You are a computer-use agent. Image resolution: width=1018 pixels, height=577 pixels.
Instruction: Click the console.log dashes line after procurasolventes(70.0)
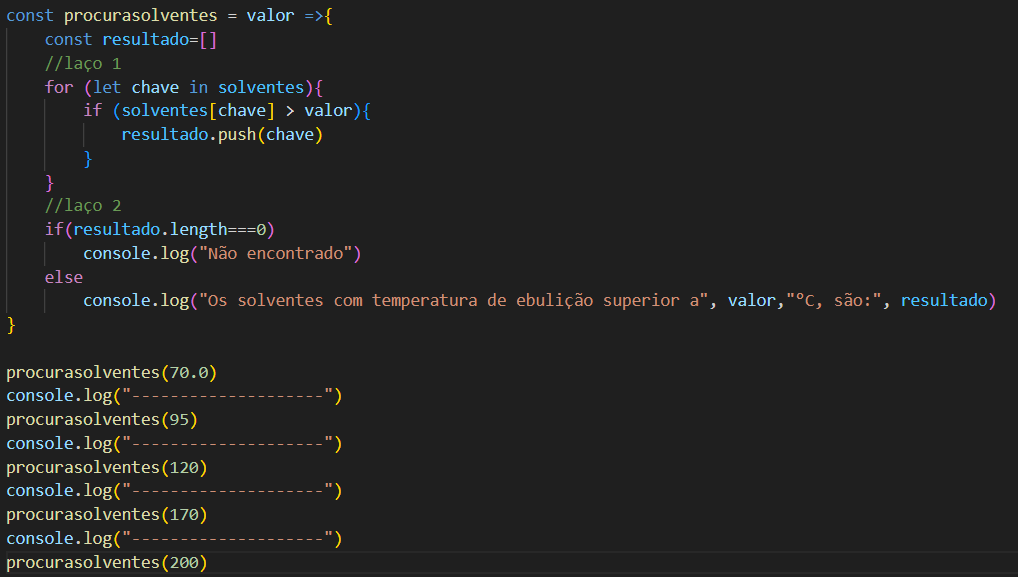174,395
